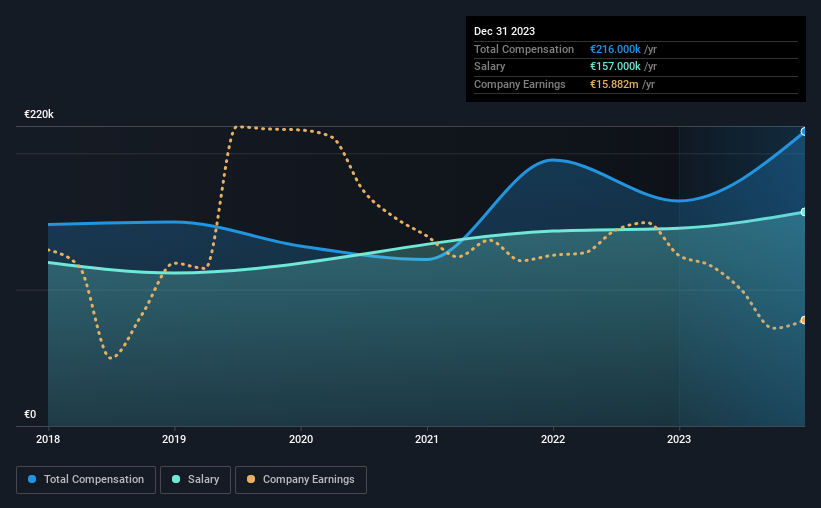Click the 2020 x-axis label
The width and height of the screenshot is (821, 508).
point(301,439)
